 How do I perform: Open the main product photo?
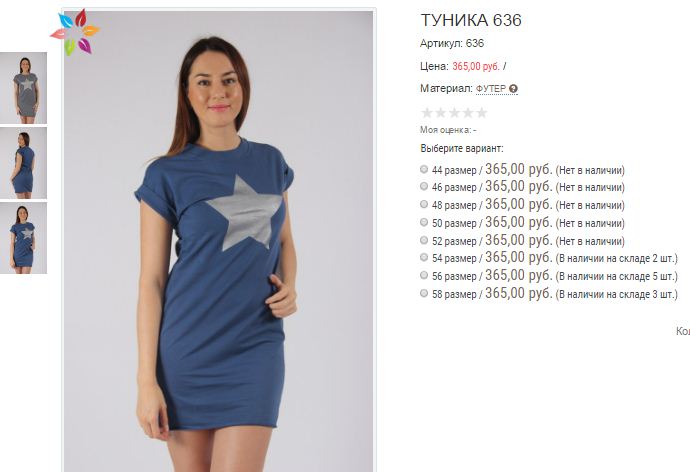[219, 241]
